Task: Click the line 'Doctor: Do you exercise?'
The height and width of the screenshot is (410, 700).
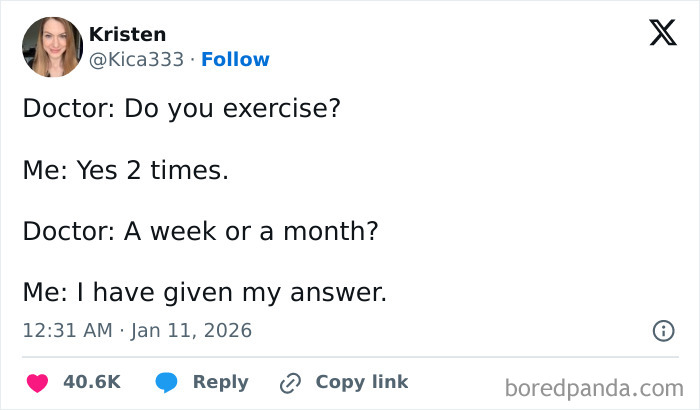Action: [x=181, y=108]
